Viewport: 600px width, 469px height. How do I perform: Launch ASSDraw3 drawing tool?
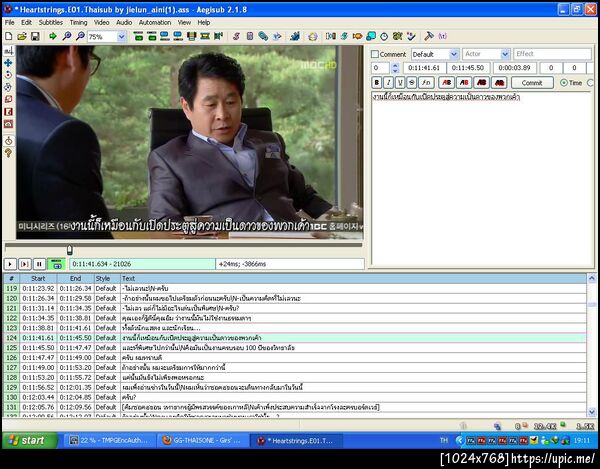tap(313, 36)
